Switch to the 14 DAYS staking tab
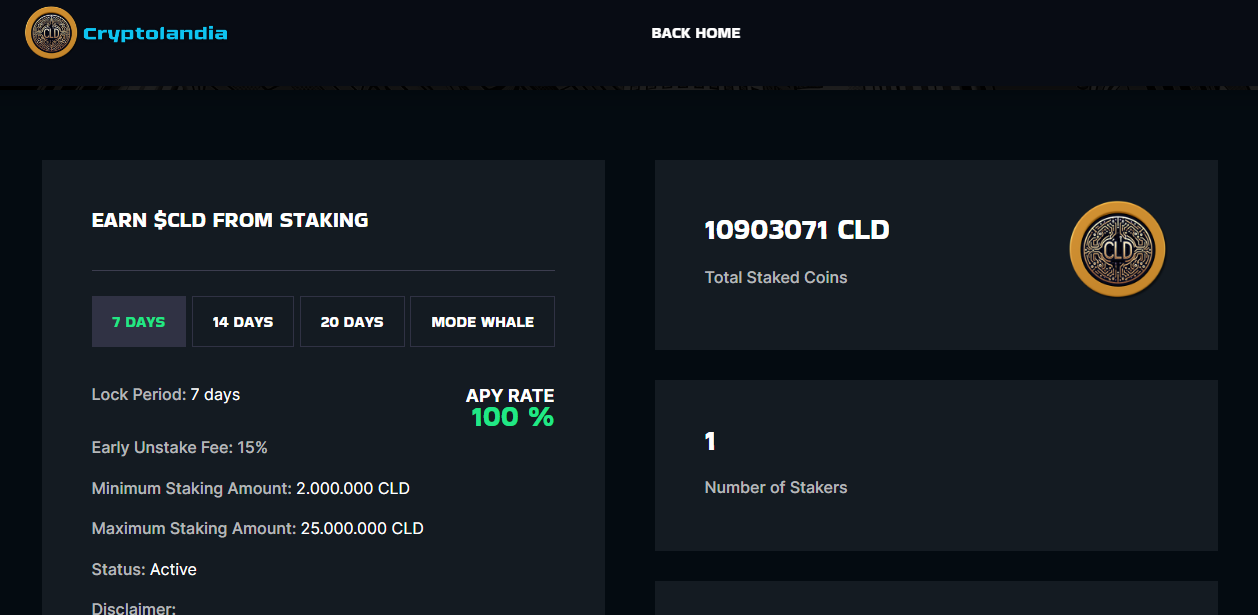The image size is (1258, 615). (243, 322)
